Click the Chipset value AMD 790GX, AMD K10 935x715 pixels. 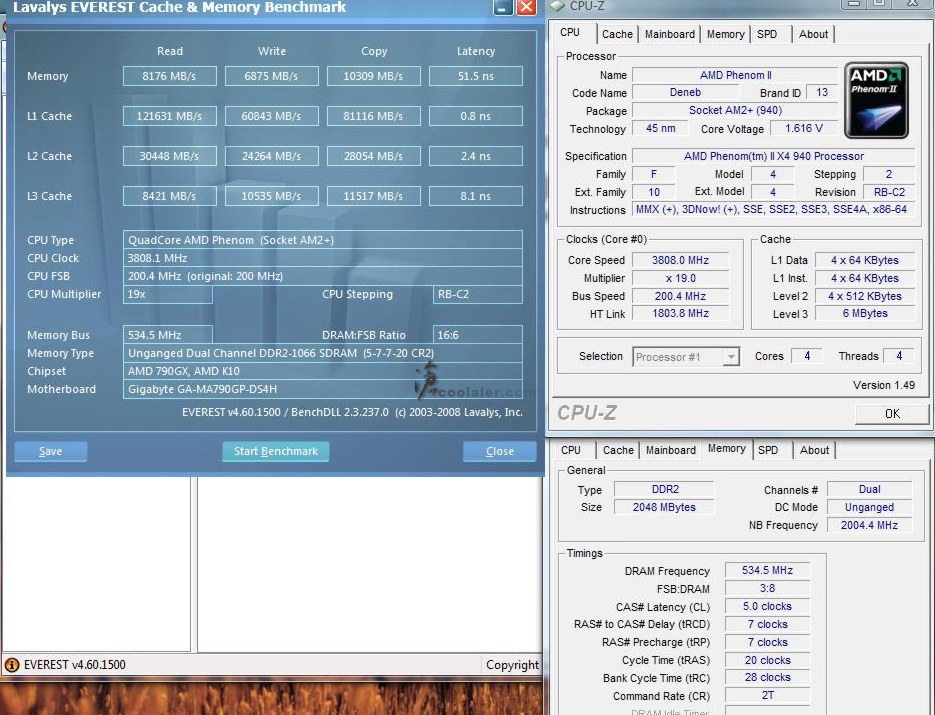tap(323, 371)
